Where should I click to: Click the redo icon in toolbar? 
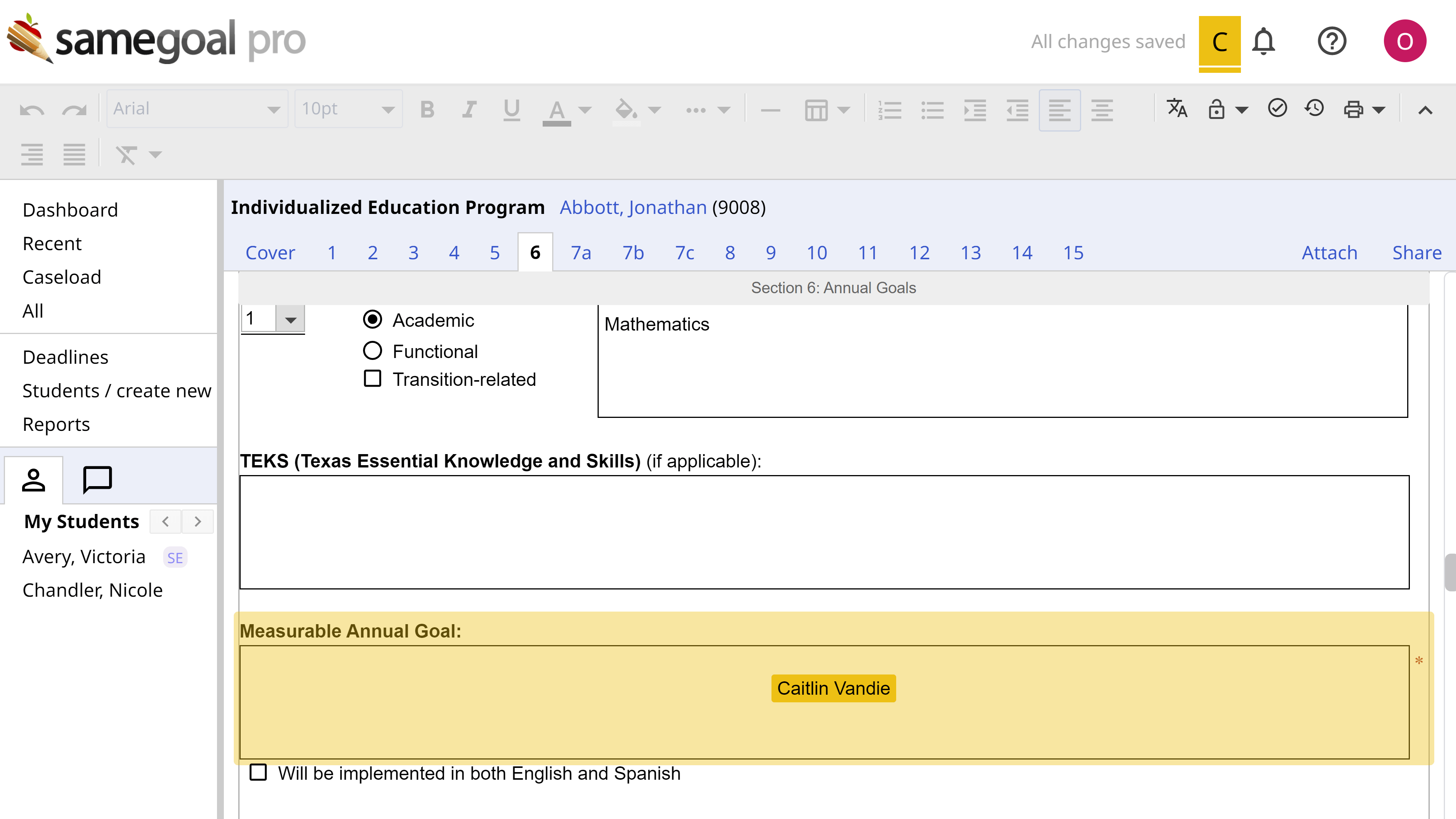pos(74,110)
